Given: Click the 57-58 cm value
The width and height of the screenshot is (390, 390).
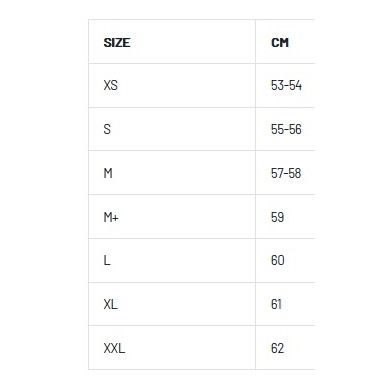Looking at the screenshot, I should pyautogui.click(x=286, y=173).
